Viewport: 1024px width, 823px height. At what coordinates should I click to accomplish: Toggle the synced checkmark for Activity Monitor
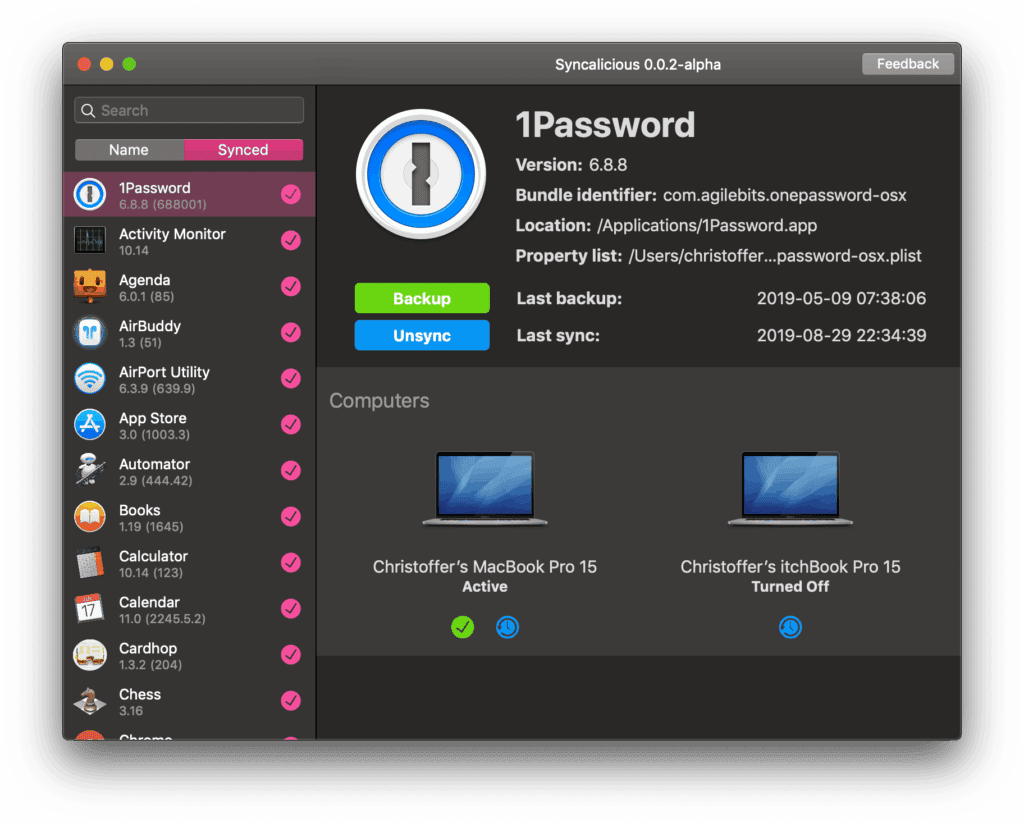291,241
